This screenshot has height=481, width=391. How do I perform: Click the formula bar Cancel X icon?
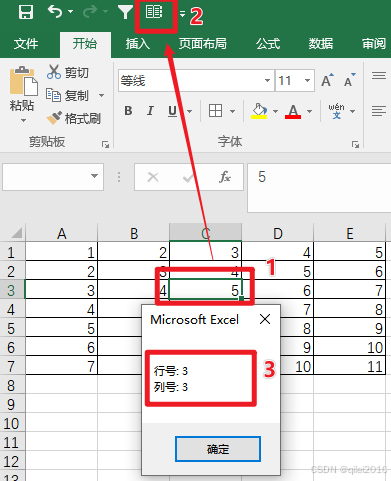pyautogui.click(x=153, y=177)
